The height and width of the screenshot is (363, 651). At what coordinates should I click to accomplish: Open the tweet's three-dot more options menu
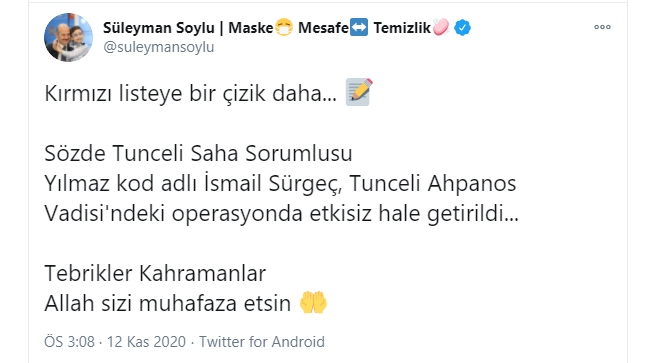point(602,27)
